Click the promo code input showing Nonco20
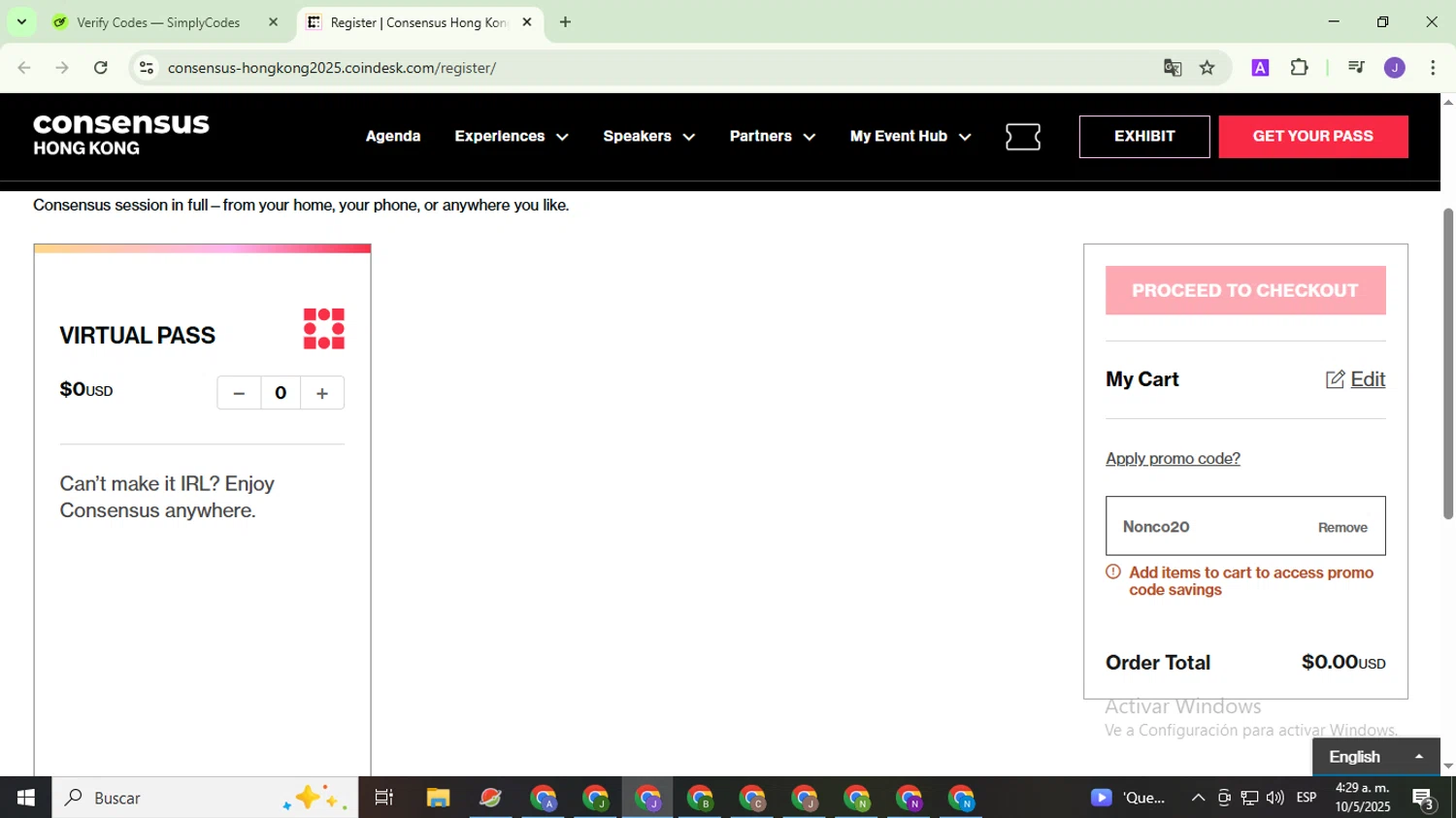 1245,526
